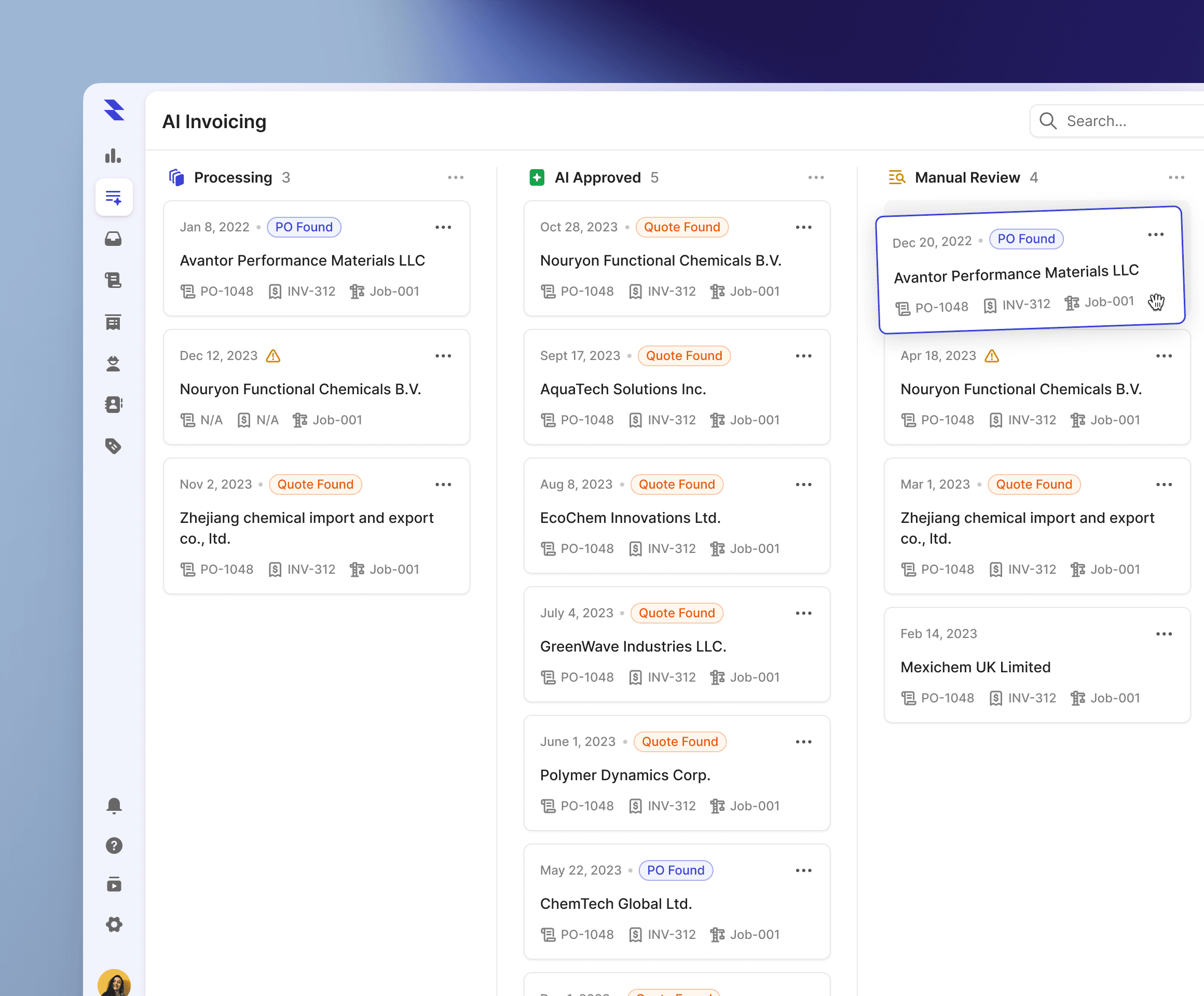This screenshot has width=1204, height=996.
Task: Open the options menu on AquaTech Solutions card
Action: (x=804, y=356)
